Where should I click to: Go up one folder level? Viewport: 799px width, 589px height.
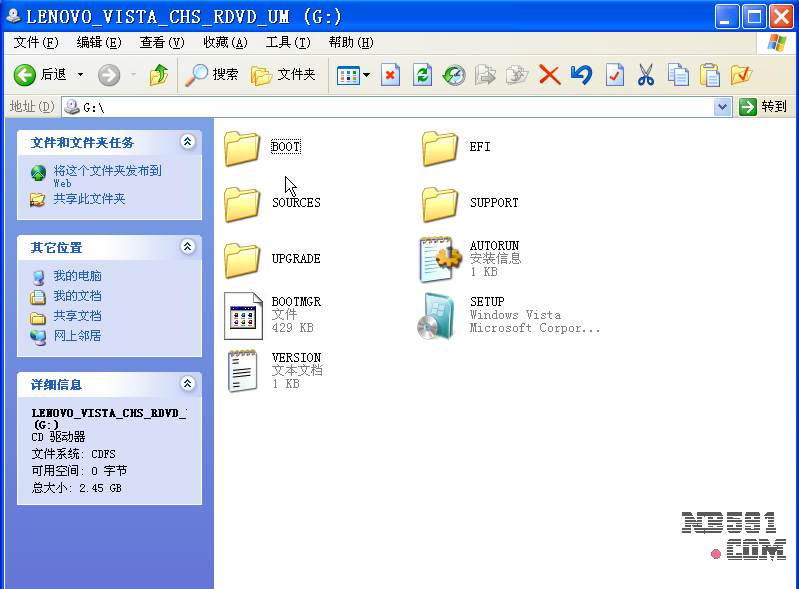159,75
